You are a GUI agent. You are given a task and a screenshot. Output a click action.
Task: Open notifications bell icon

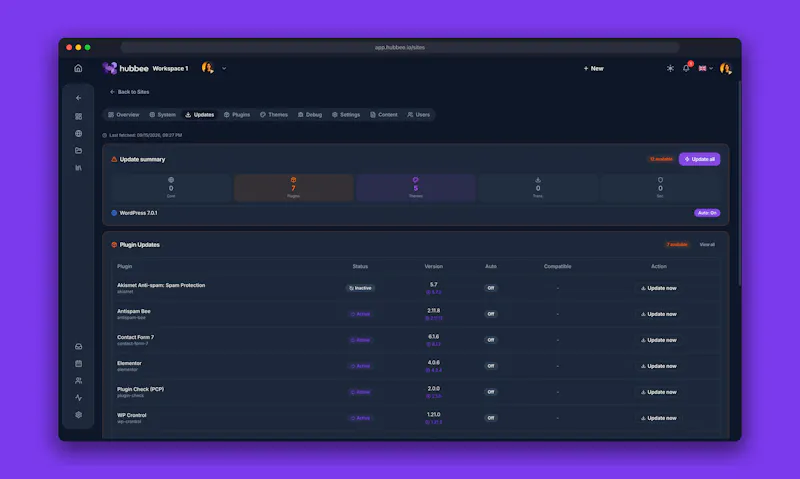[686, 68]
